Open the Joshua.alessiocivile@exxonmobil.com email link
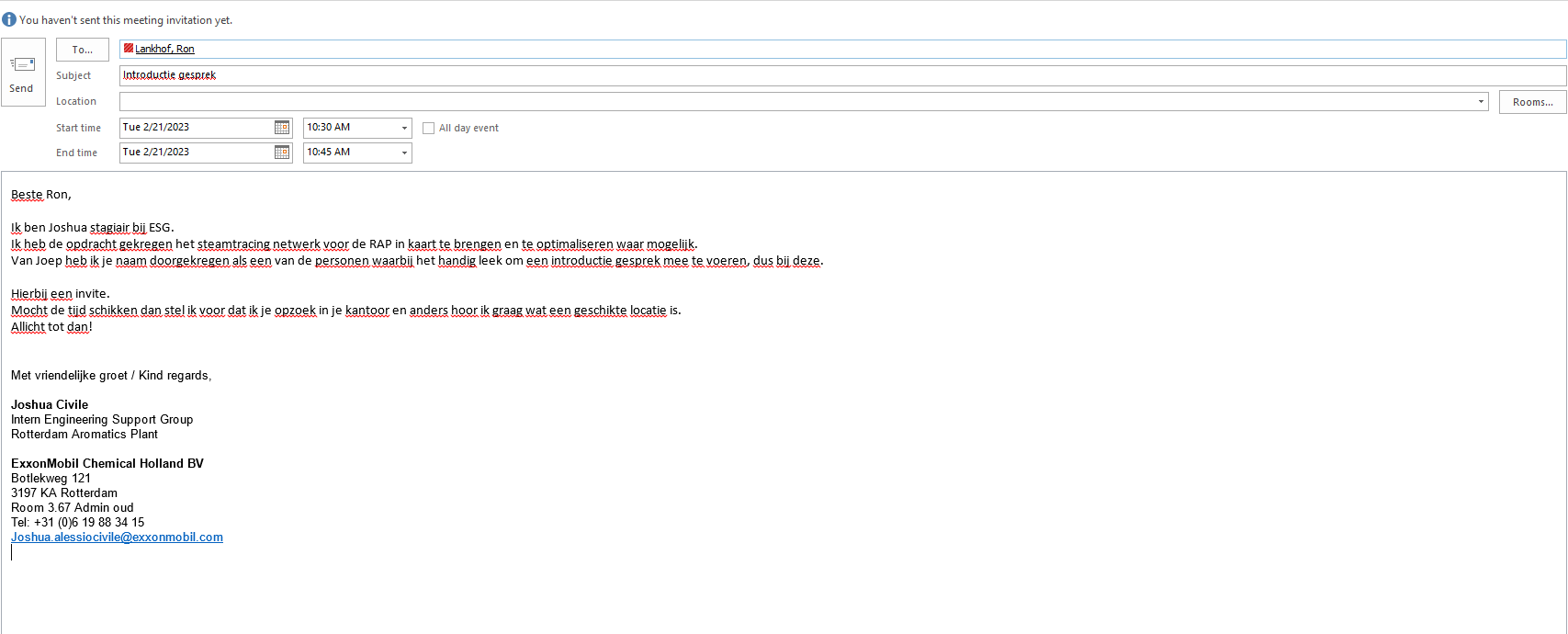 pyautogui.click(x=117, y=538)
